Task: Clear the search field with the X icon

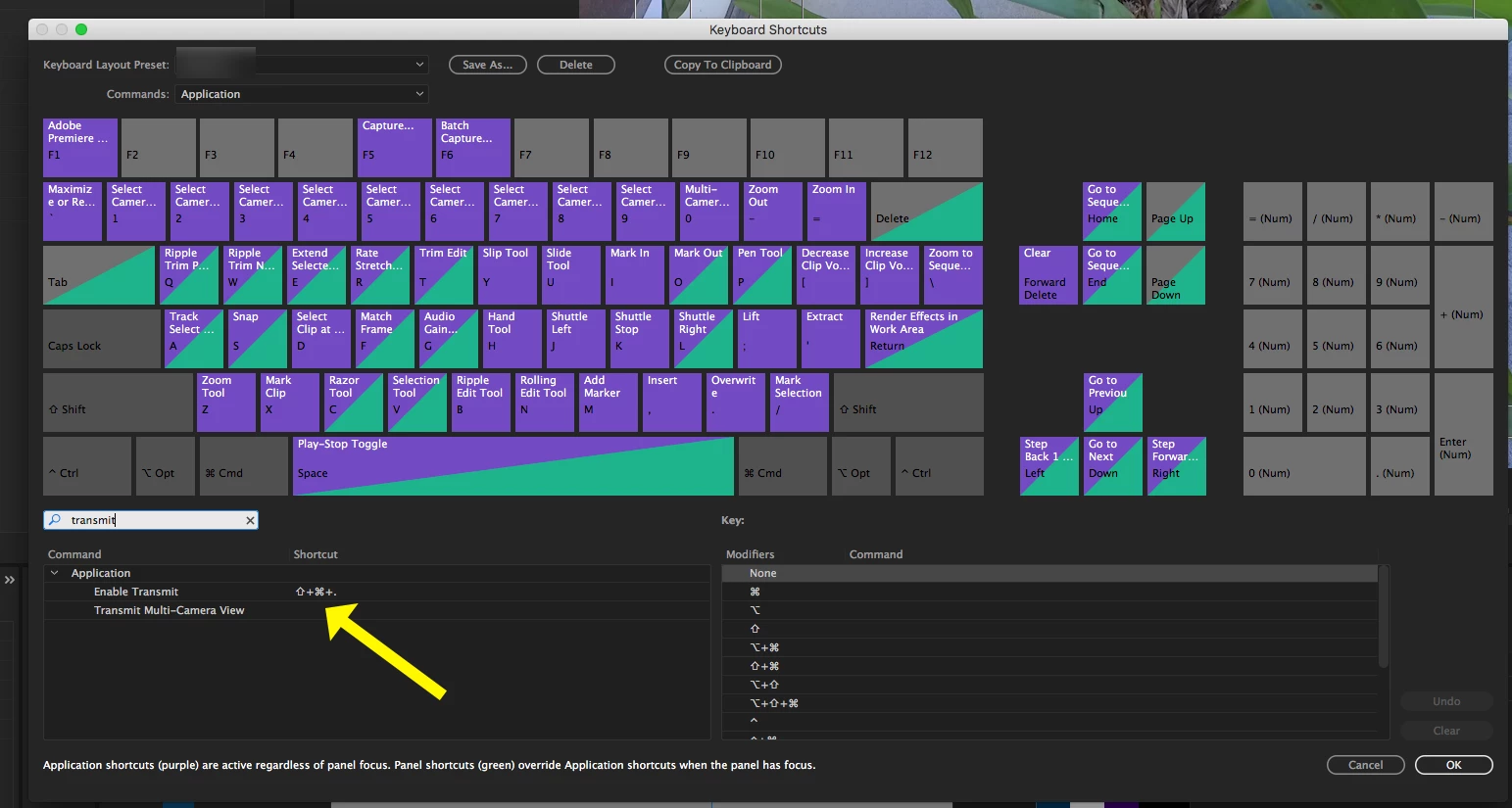Action: pos(250,520)
